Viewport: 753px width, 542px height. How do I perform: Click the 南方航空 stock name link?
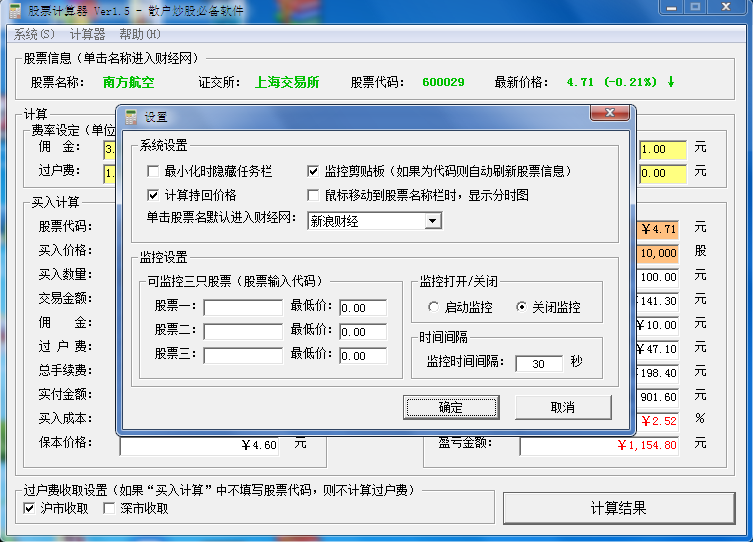[x=129, y=82]
